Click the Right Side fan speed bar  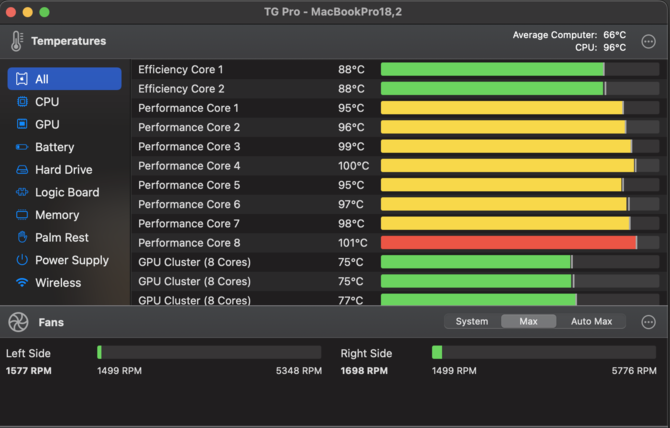[544, 352]
